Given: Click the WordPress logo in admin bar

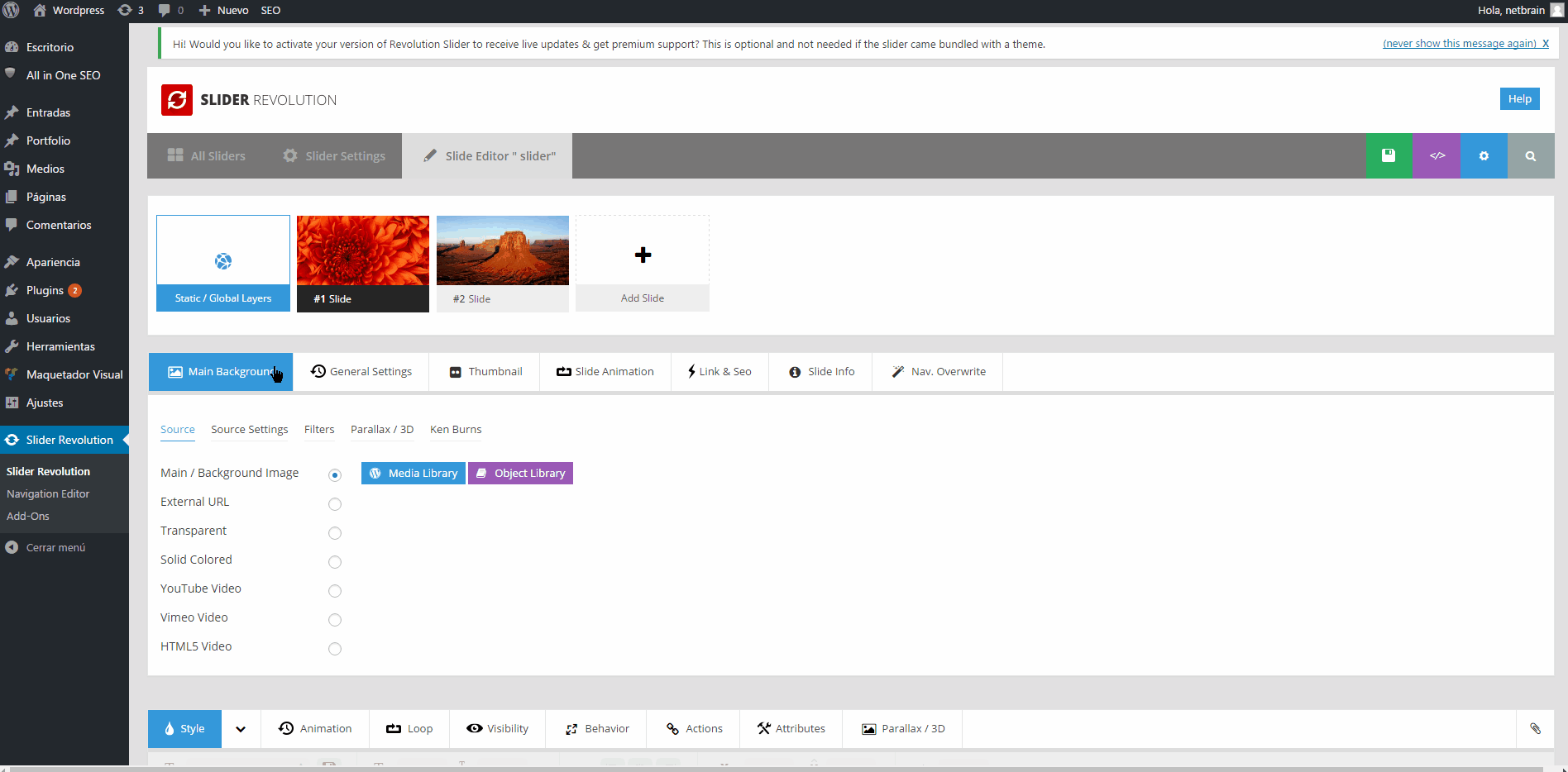Looking at the screenshot, I should coord(12,10).
